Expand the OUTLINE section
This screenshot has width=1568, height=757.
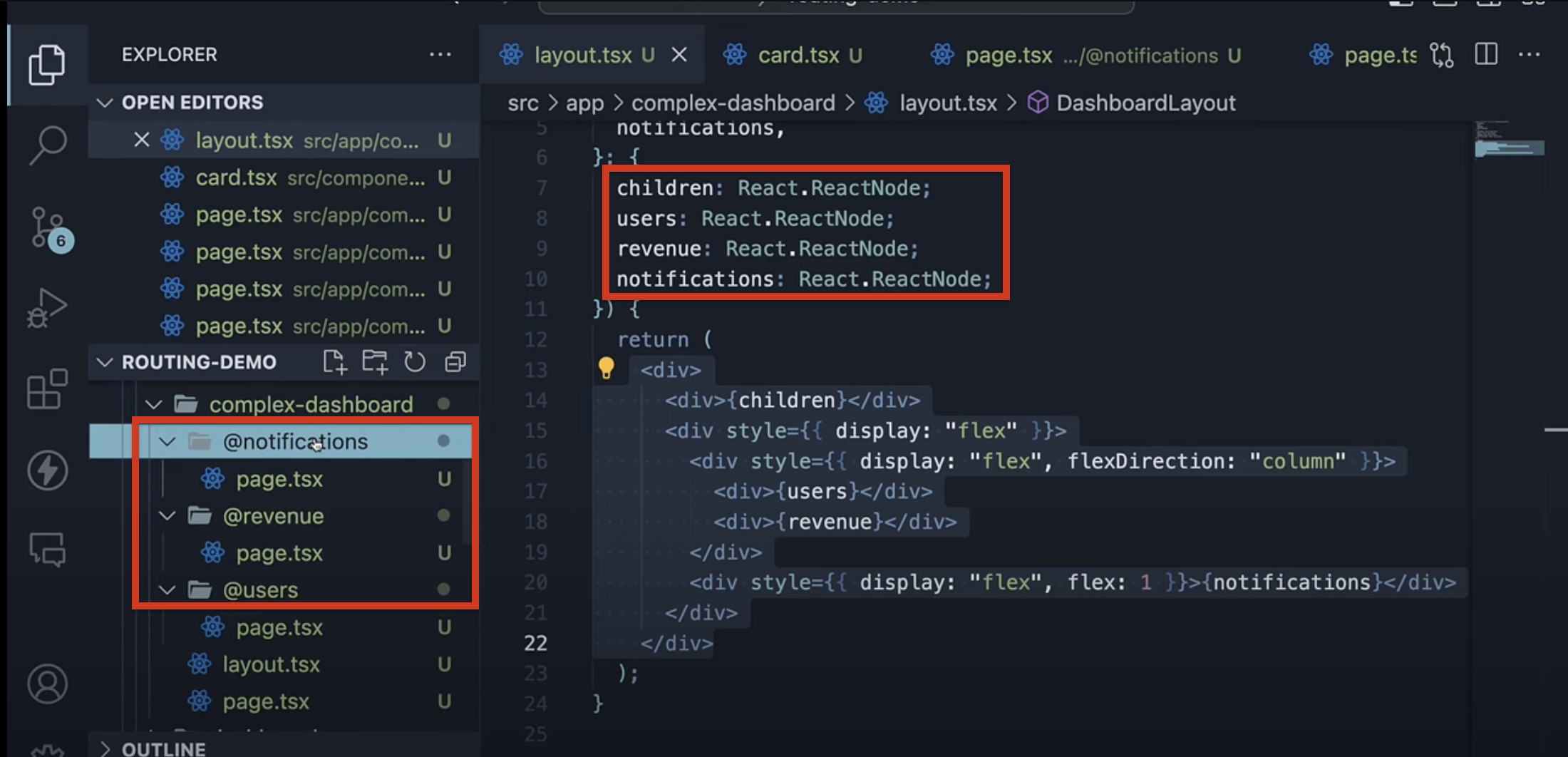click(x=105, y=748)
